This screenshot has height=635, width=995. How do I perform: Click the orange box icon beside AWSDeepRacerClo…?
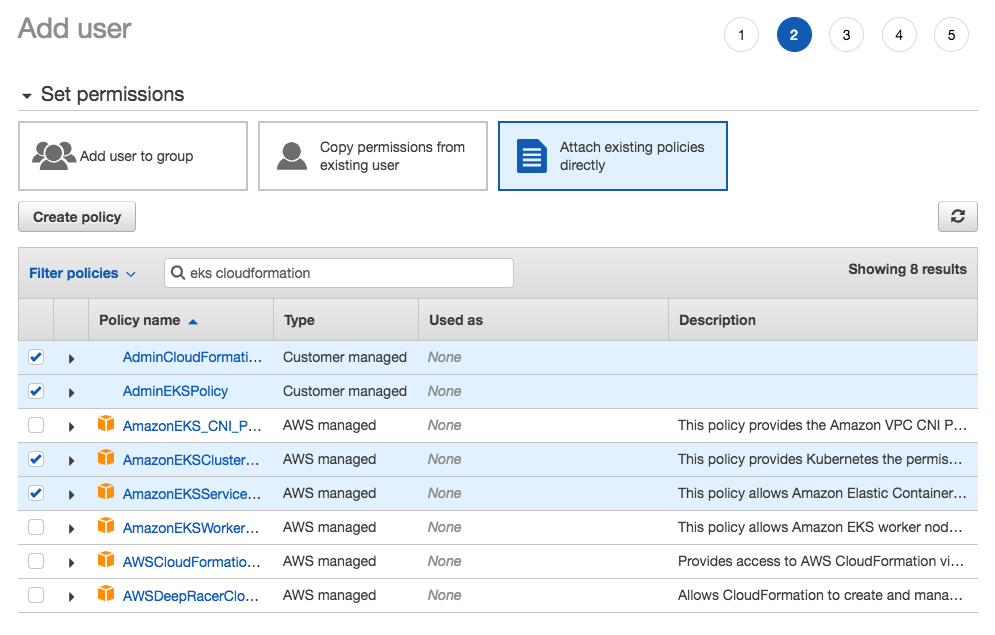pos(106,594)
